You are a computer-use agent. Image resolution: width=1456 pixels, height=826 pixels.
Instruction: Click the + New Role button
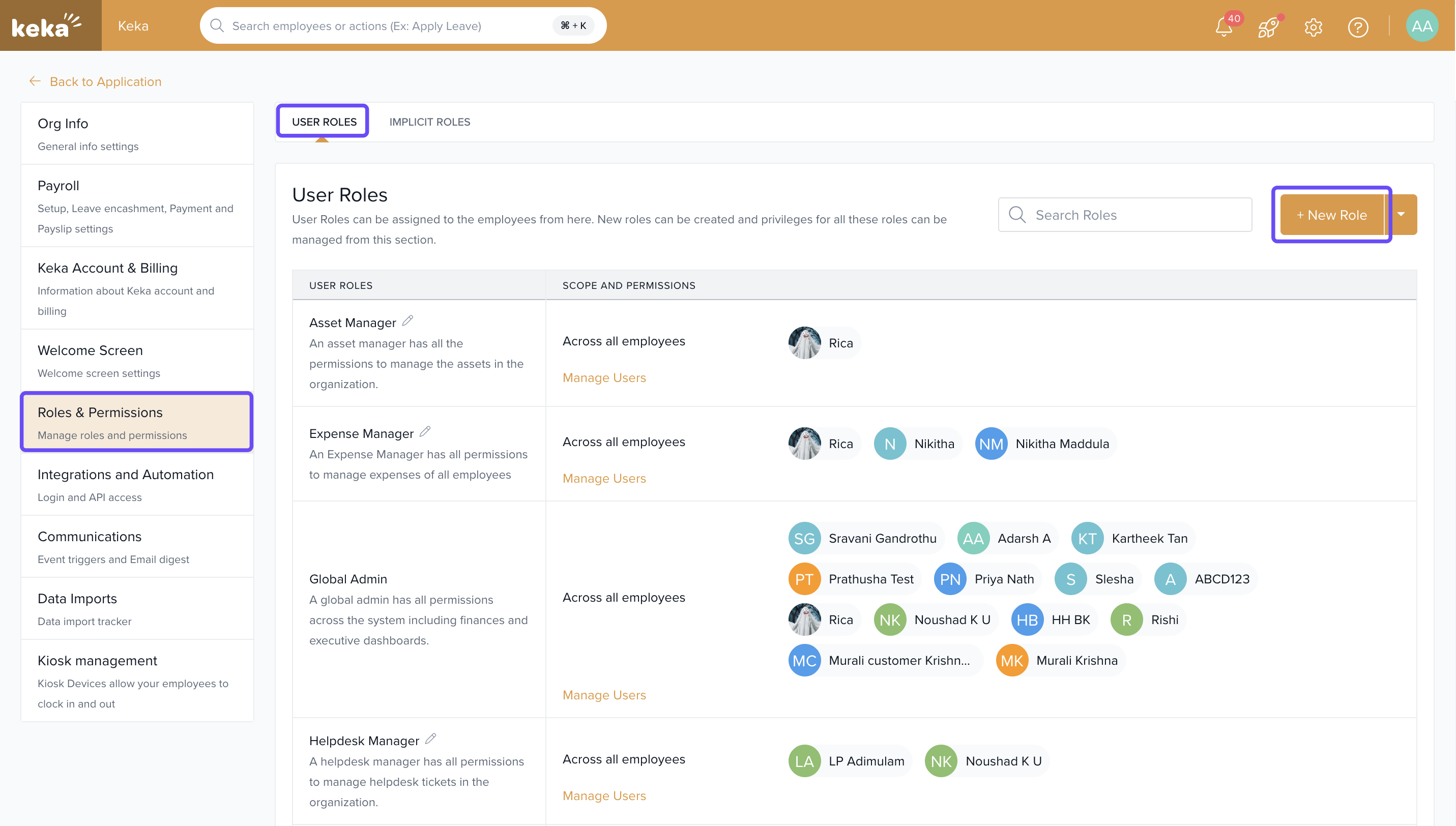pyautogui.click(x=1331, y=215)
